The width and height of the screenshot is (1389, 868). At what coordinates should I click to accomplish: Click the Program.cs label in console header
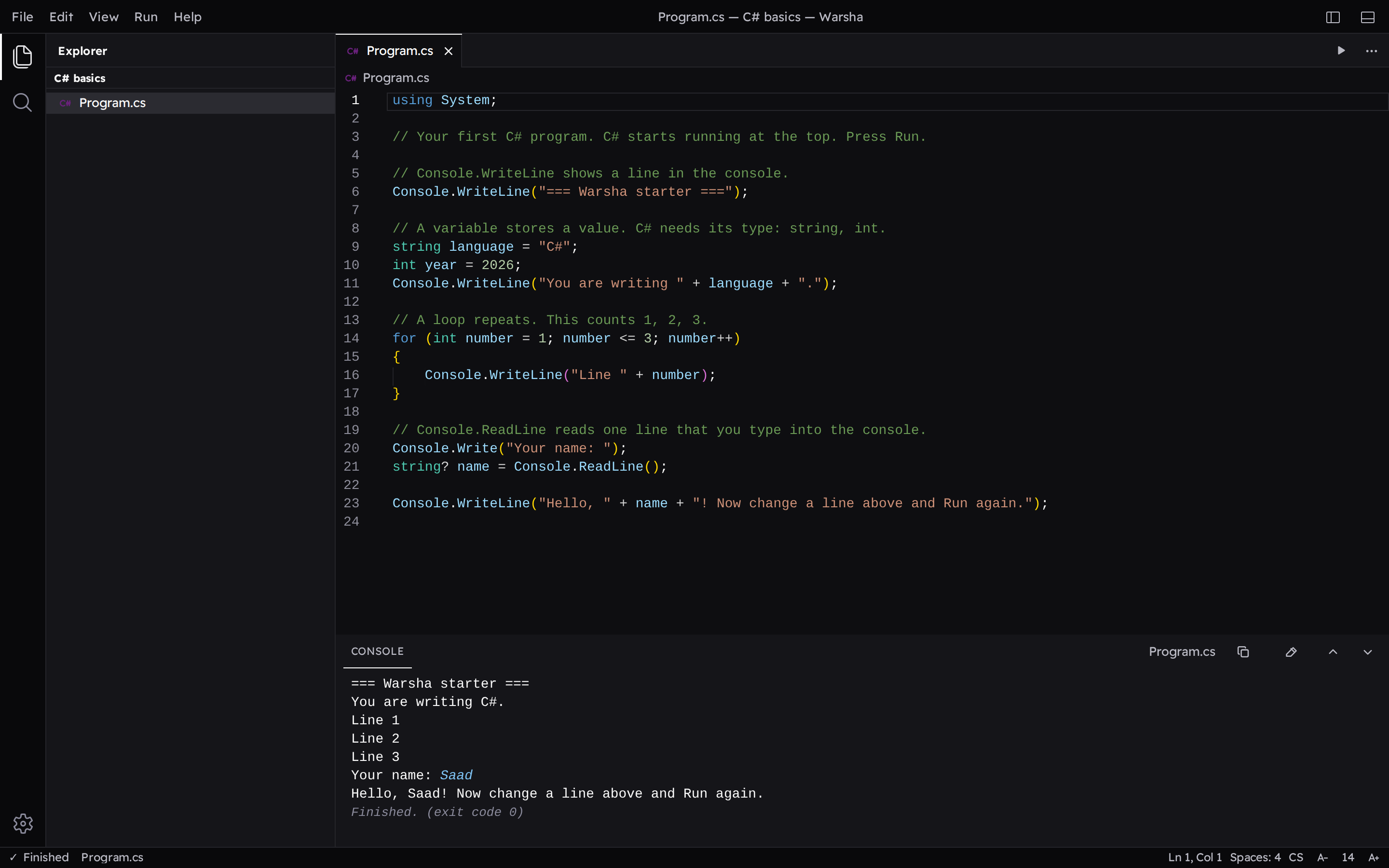coord(1182,651)
